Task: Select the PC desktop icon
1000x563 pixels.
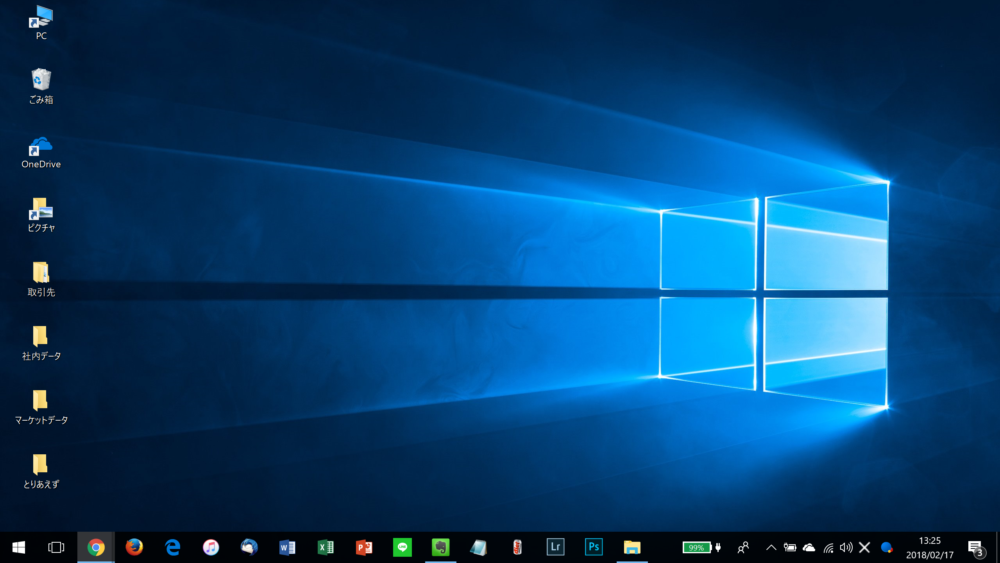Action: click(41, 22)
